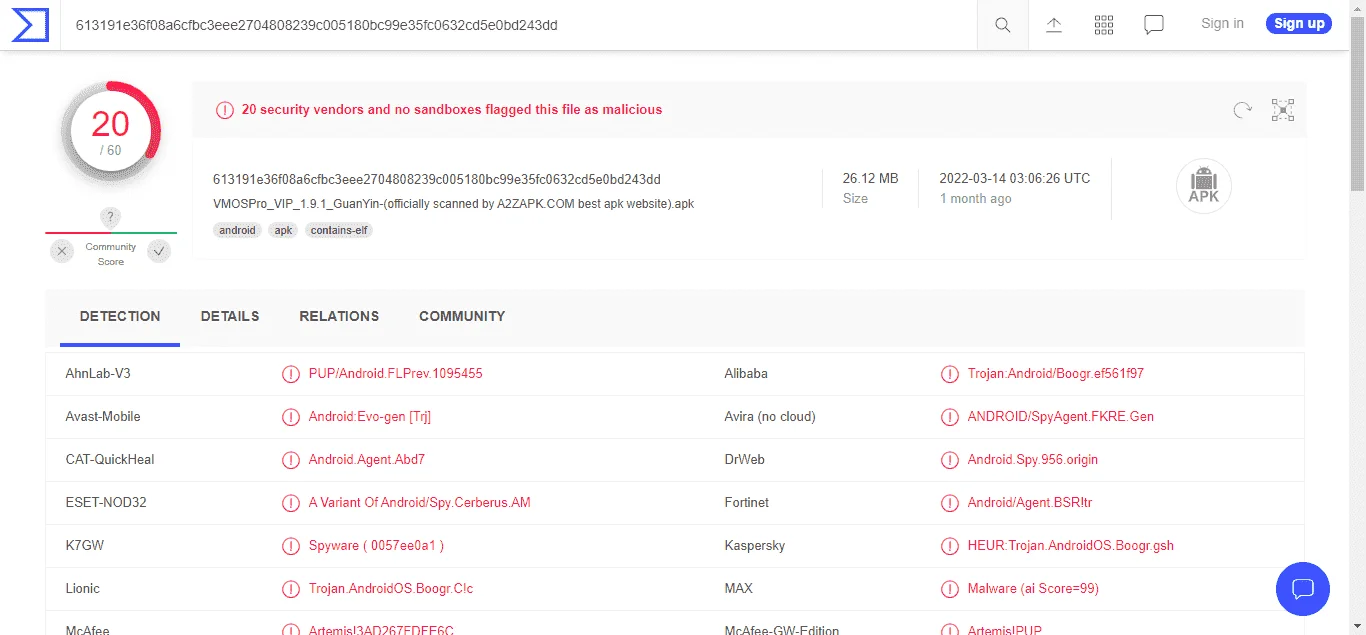Click the magnifier search icon
The height and width of the screenshot is (635, 1366).
click(1002, 25)
